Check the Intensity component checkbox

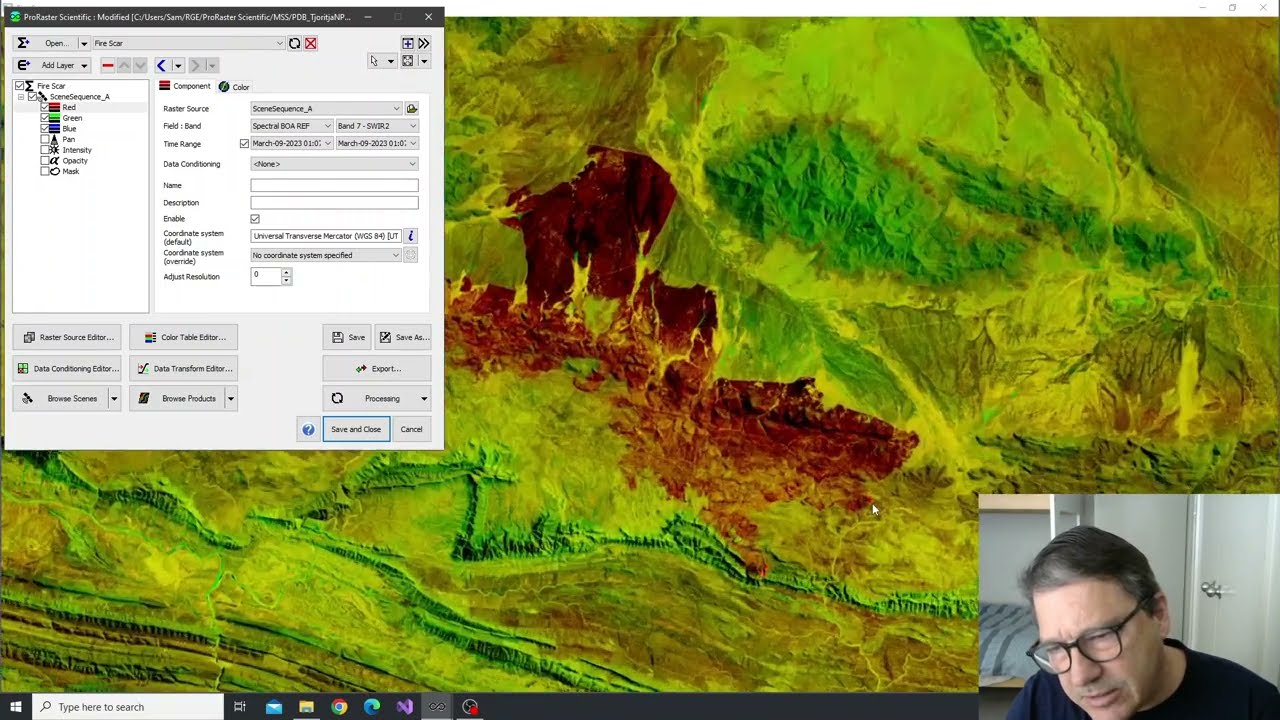pyautogui.click(x=44, y=150)
